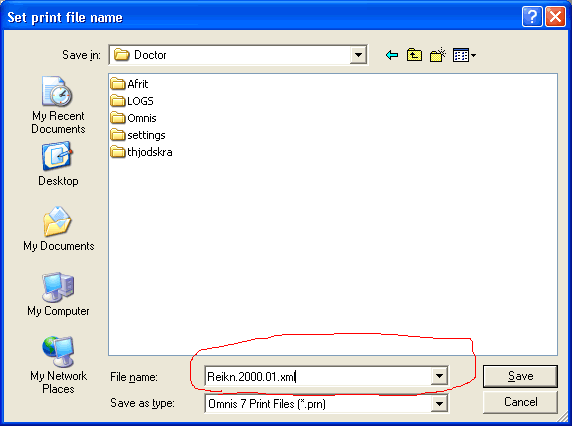572x426 pixels.
Task: Click the Omnis folder name
Action: [142, 118]
